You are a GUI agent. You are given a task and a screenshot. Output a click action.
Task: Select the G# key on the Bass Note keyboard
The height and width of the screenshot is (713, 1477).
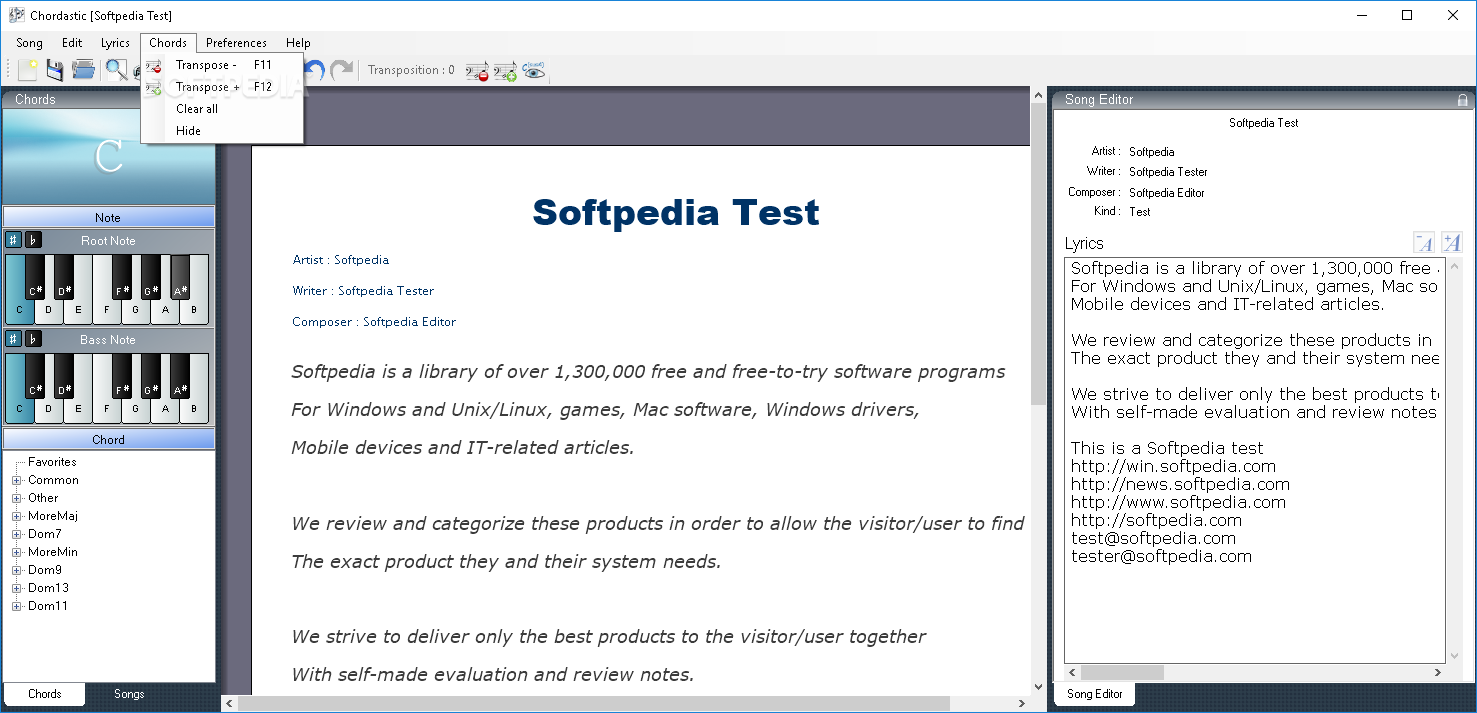coord(151,376)
